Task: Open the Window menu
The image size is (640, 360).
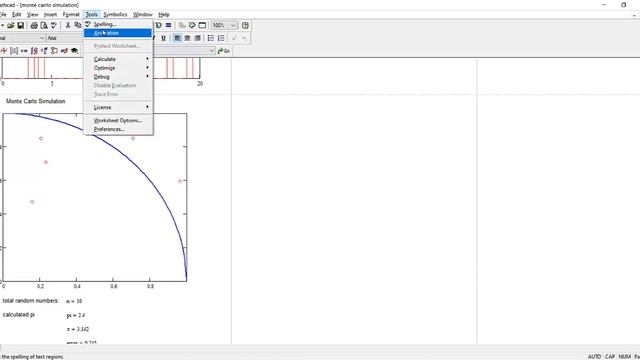Action: coord(142,14)
